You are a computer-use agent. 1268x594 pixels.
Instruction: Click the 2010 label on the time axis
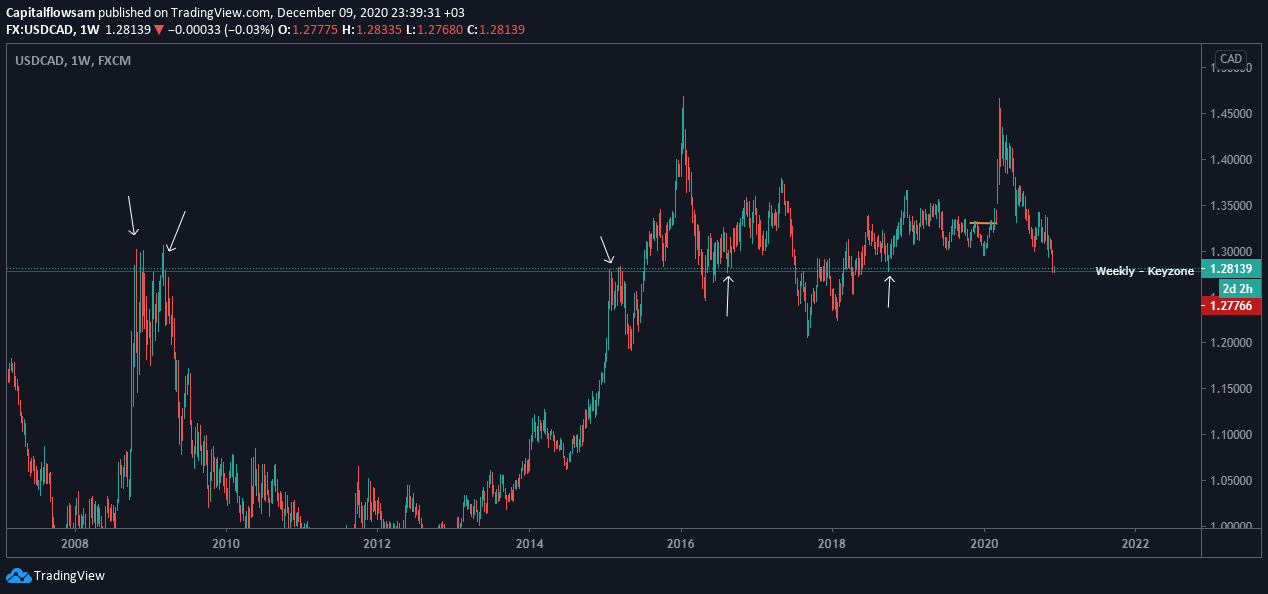tap(226, 543)
